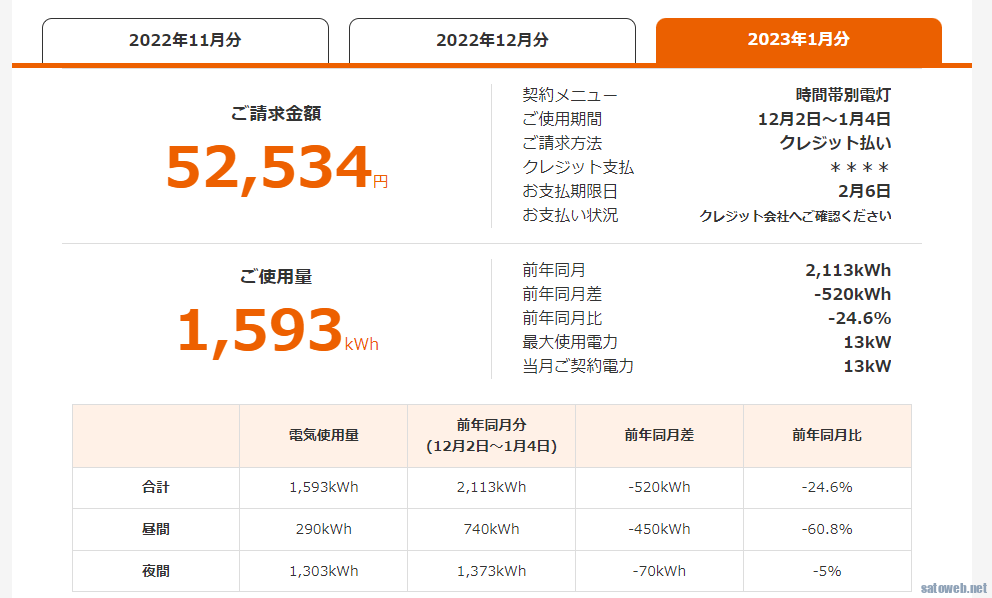Click the 合計 row label
Image resolution: width=992 pixels, height=598 pixels.
(x=156, y=487)
